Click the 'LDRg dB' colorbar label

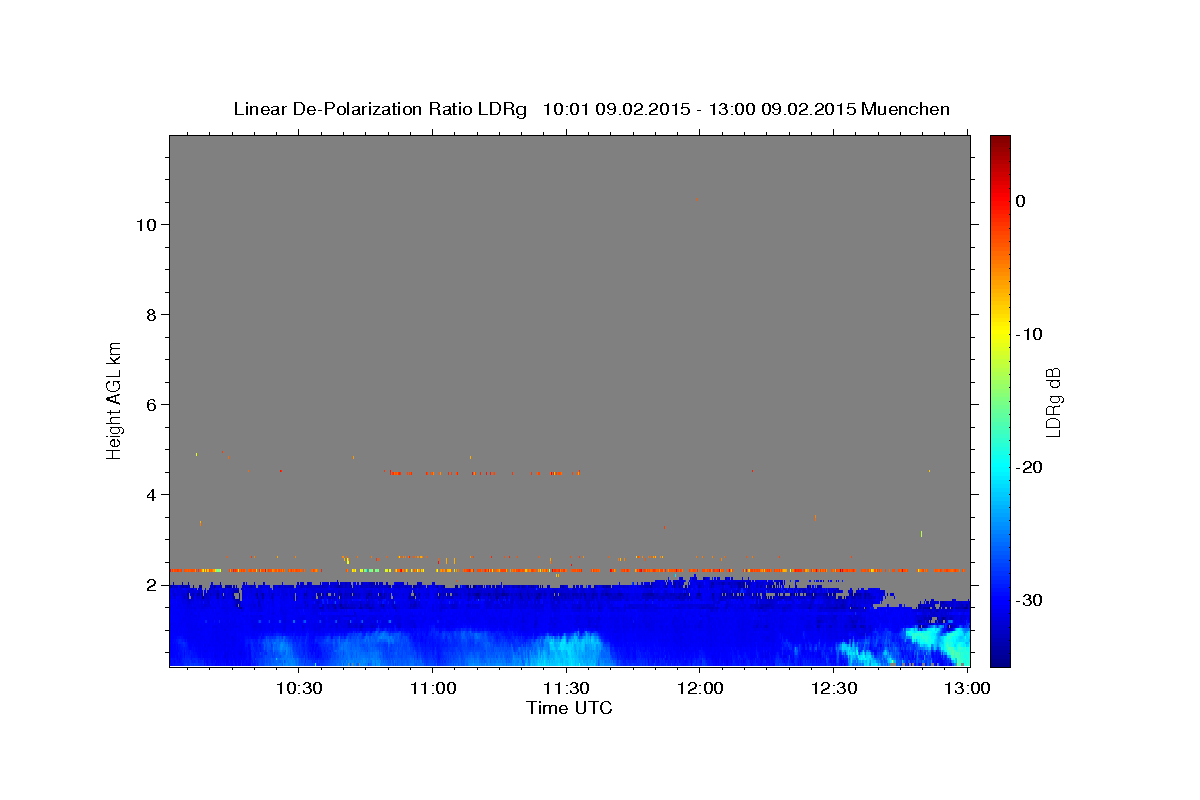[x=1052, y=401]
